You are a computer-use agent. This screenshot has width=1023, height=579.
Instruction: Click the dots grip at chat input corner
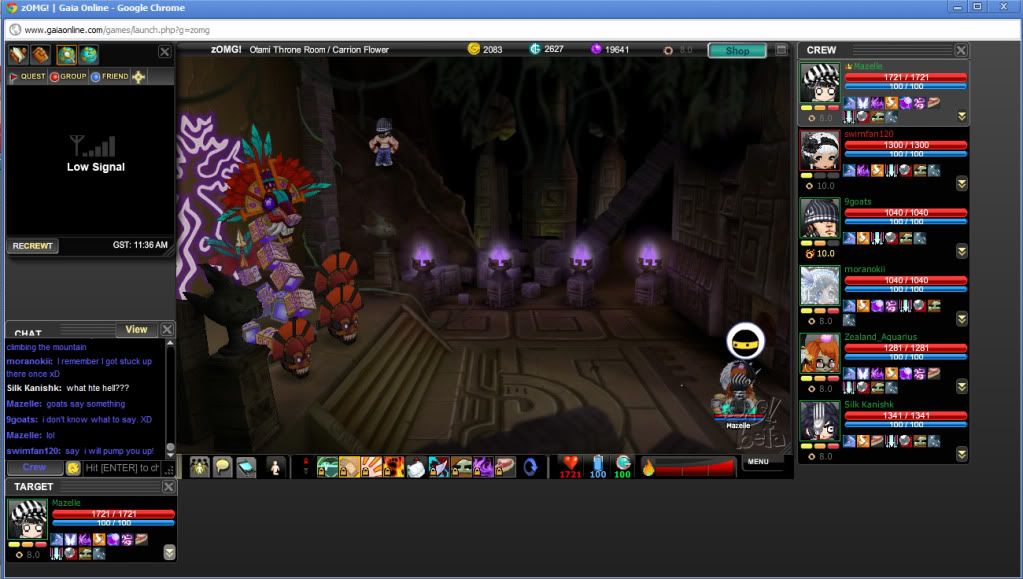coord(169,469)
